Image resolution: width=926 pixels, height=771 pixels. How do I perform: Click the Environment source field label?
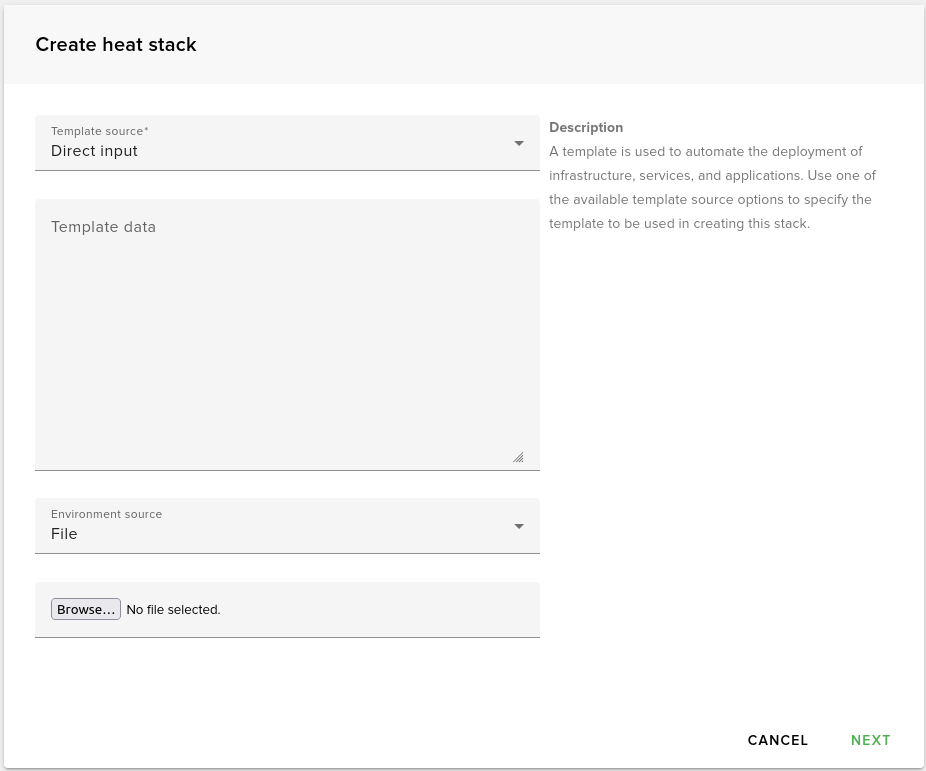(x=106, y=514)
